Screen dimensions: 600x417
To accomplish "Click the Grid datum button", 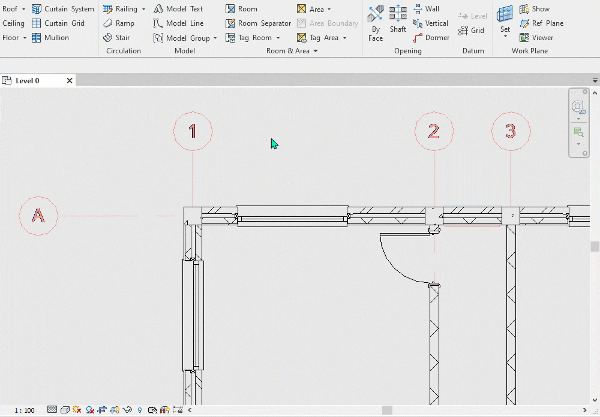I will pyautogui.click(x=471, y=30).
